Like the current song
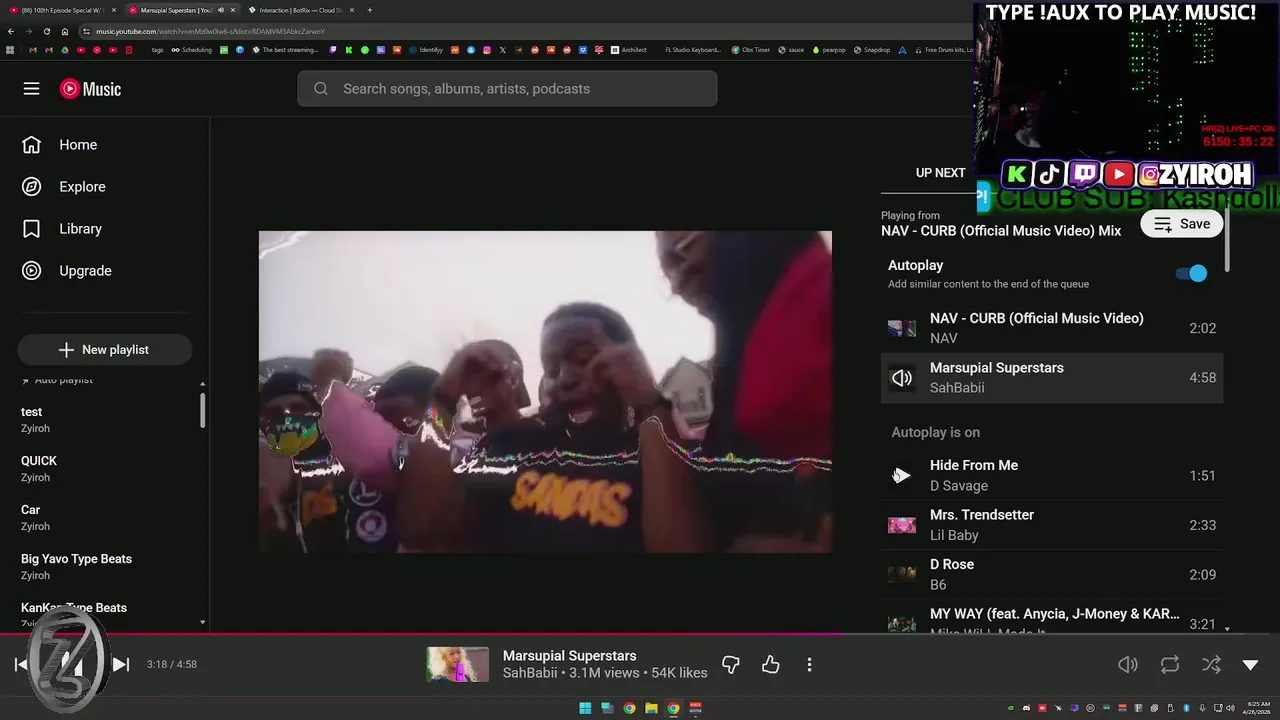 coord(770,665)
